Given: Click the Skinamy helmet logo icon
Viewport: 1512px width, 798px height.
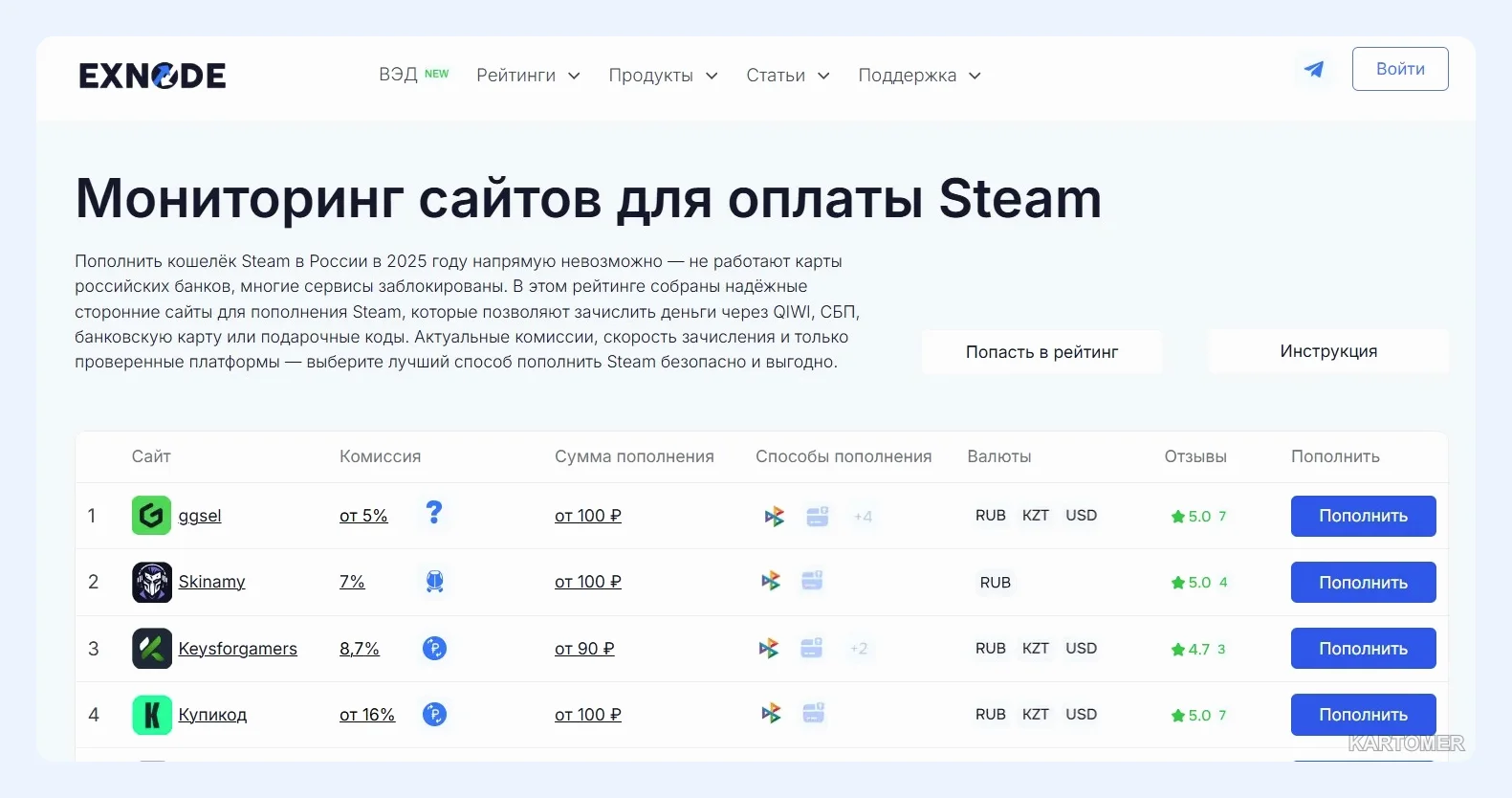Looking at the screenshot, I should click(151, 582).
